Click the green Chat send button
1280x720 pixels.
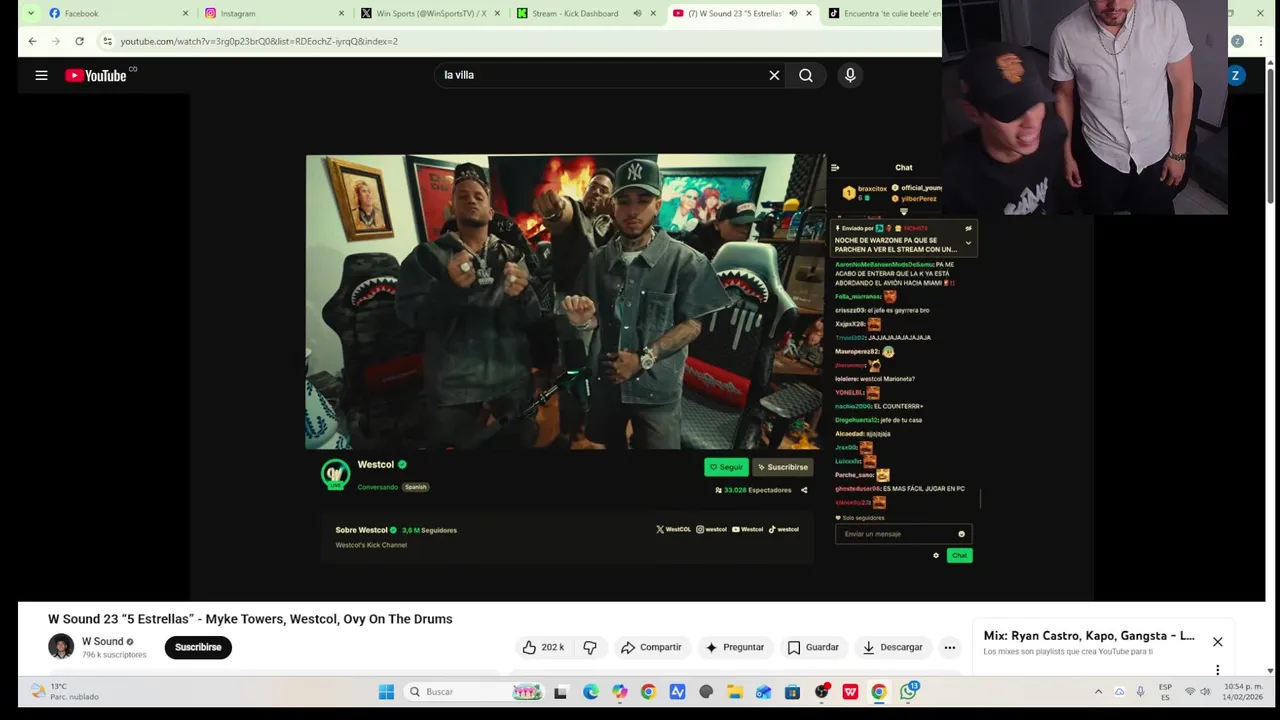[x=959, y=555]
